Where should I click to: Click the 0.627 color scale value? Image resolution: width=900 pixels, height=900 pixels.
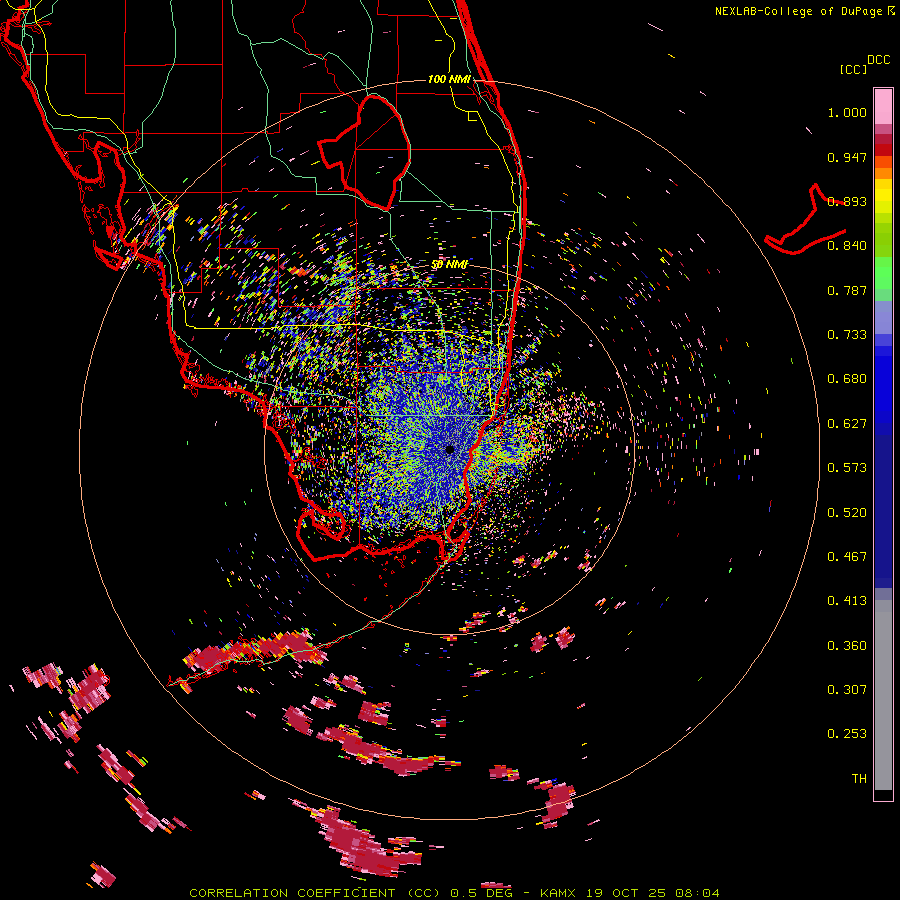click(x=847, y=424)
